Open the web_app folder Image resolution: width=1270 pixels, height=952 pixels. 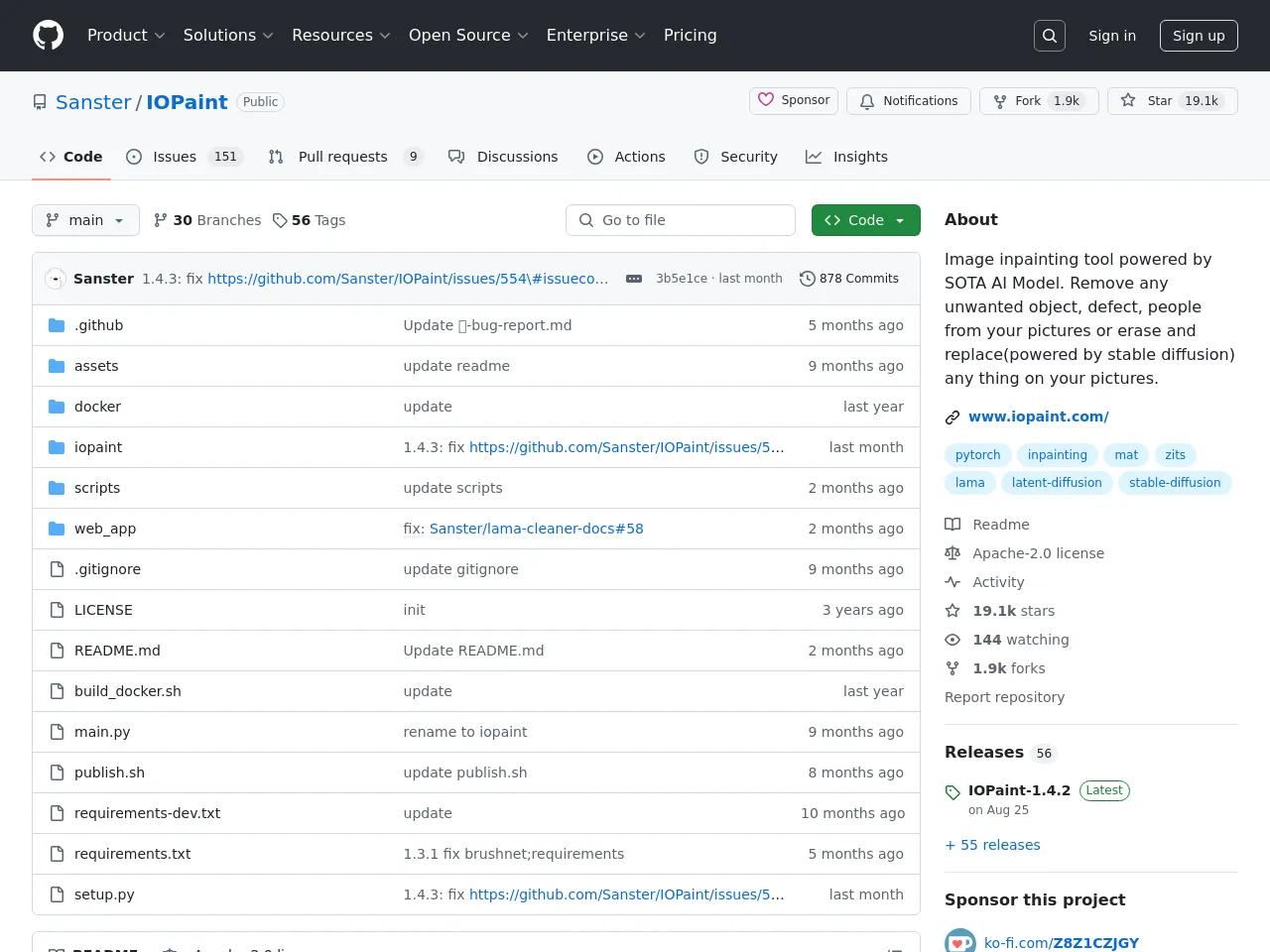tap(105, 529)
